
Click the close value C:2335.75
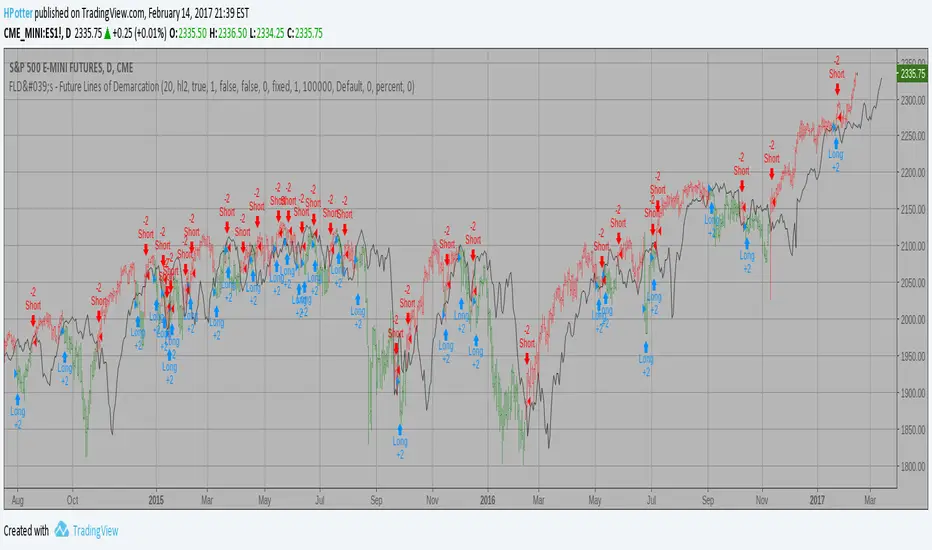point(304,33)
